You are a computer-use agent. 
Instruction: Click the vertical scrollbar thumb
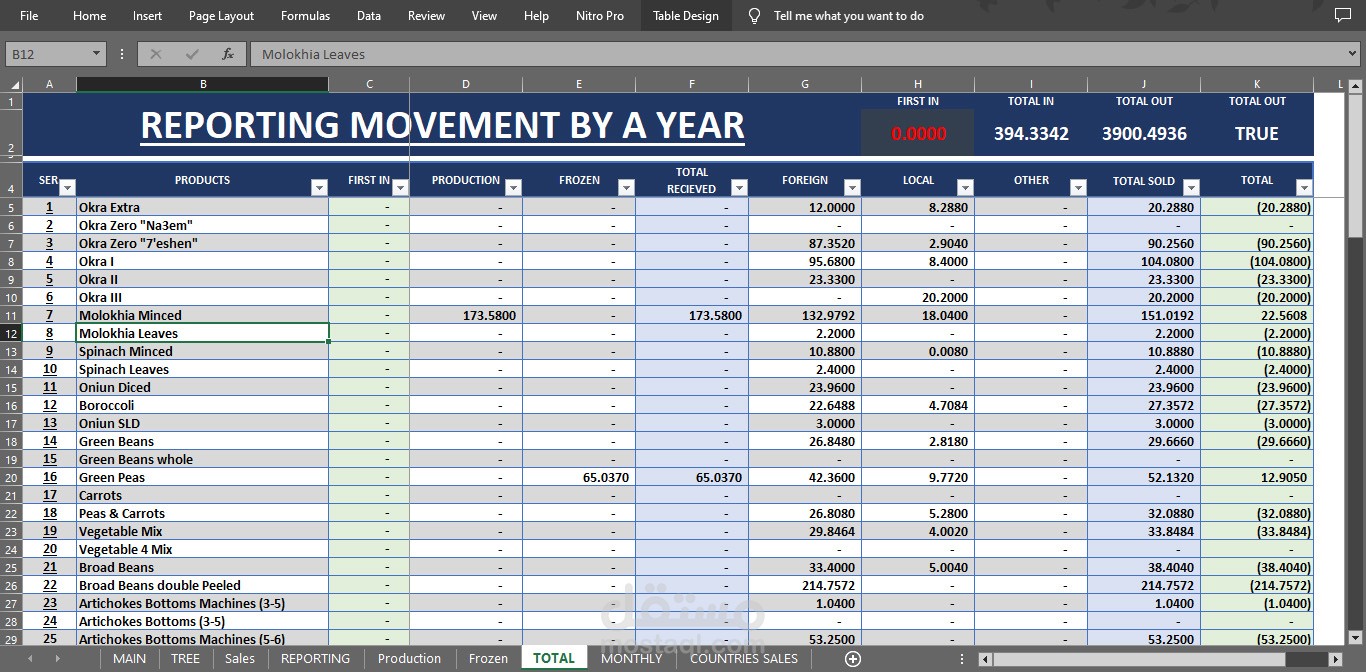(1355, 166)
